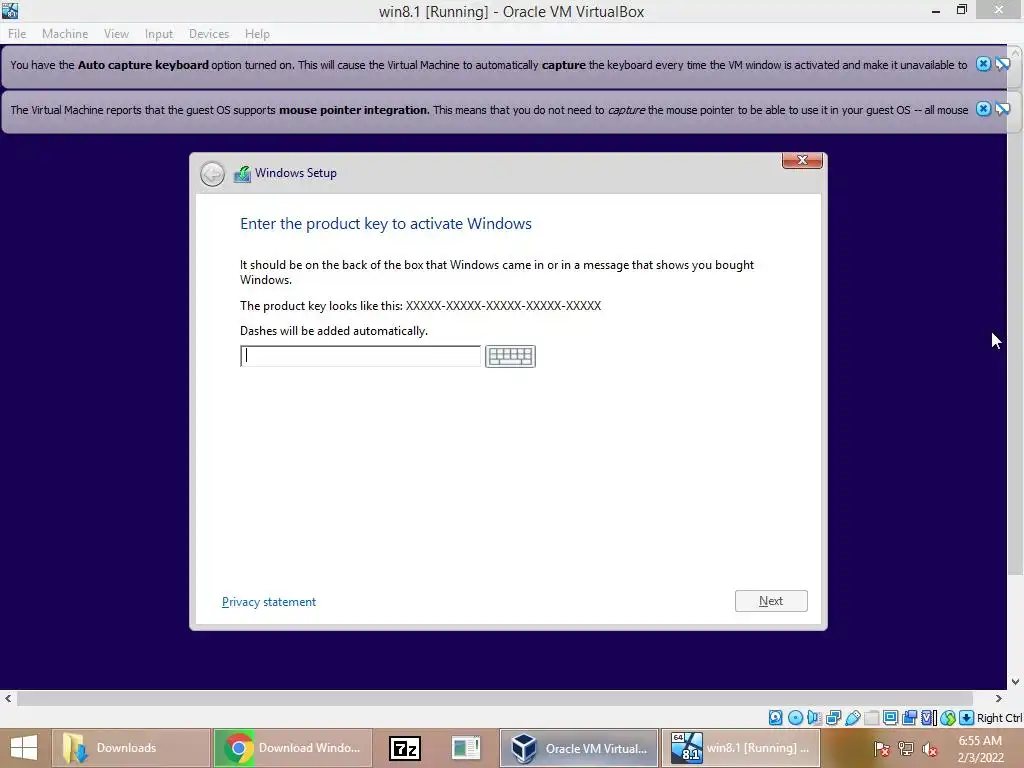
Task: Click the virtualization CPU status icon
Action: [928, 718]
